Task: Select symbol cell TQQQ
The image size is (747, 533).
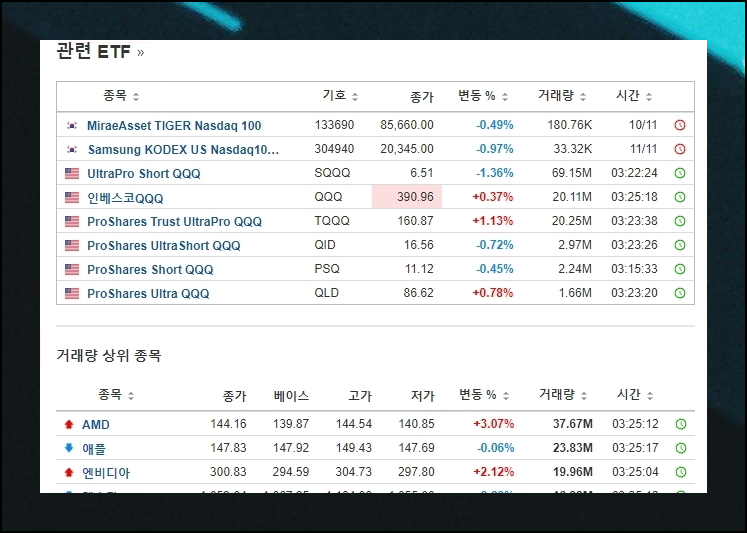Action: click(332, 221)
